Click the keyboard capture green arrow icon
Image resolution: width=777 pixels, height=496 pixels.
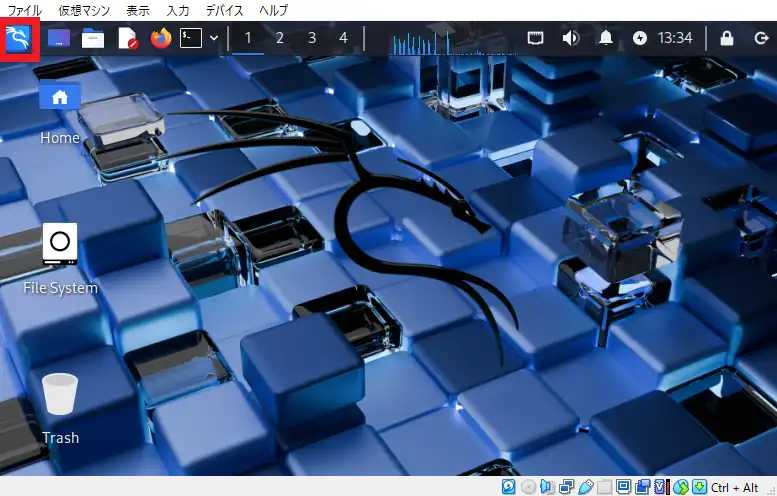pos(699,487)
